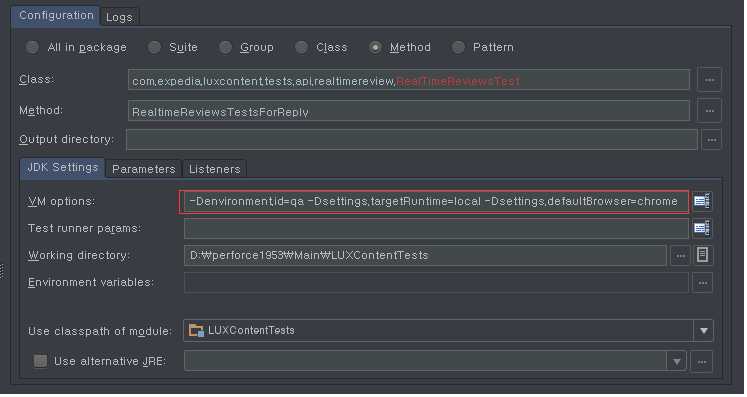Open the JDK Settings tab
The width and height of the screenshot is (747, 397).
[62, 168]
